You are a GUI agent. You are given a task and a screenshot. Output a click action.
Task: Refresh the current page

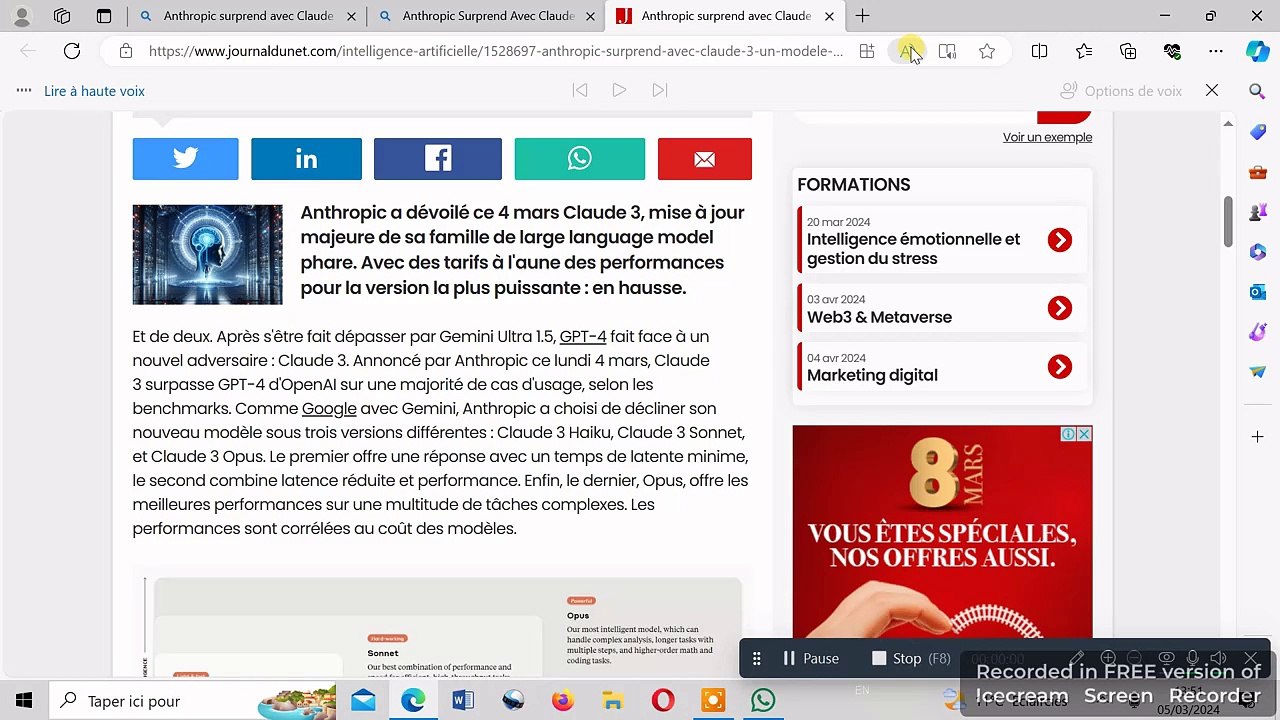tap(72, 51)
